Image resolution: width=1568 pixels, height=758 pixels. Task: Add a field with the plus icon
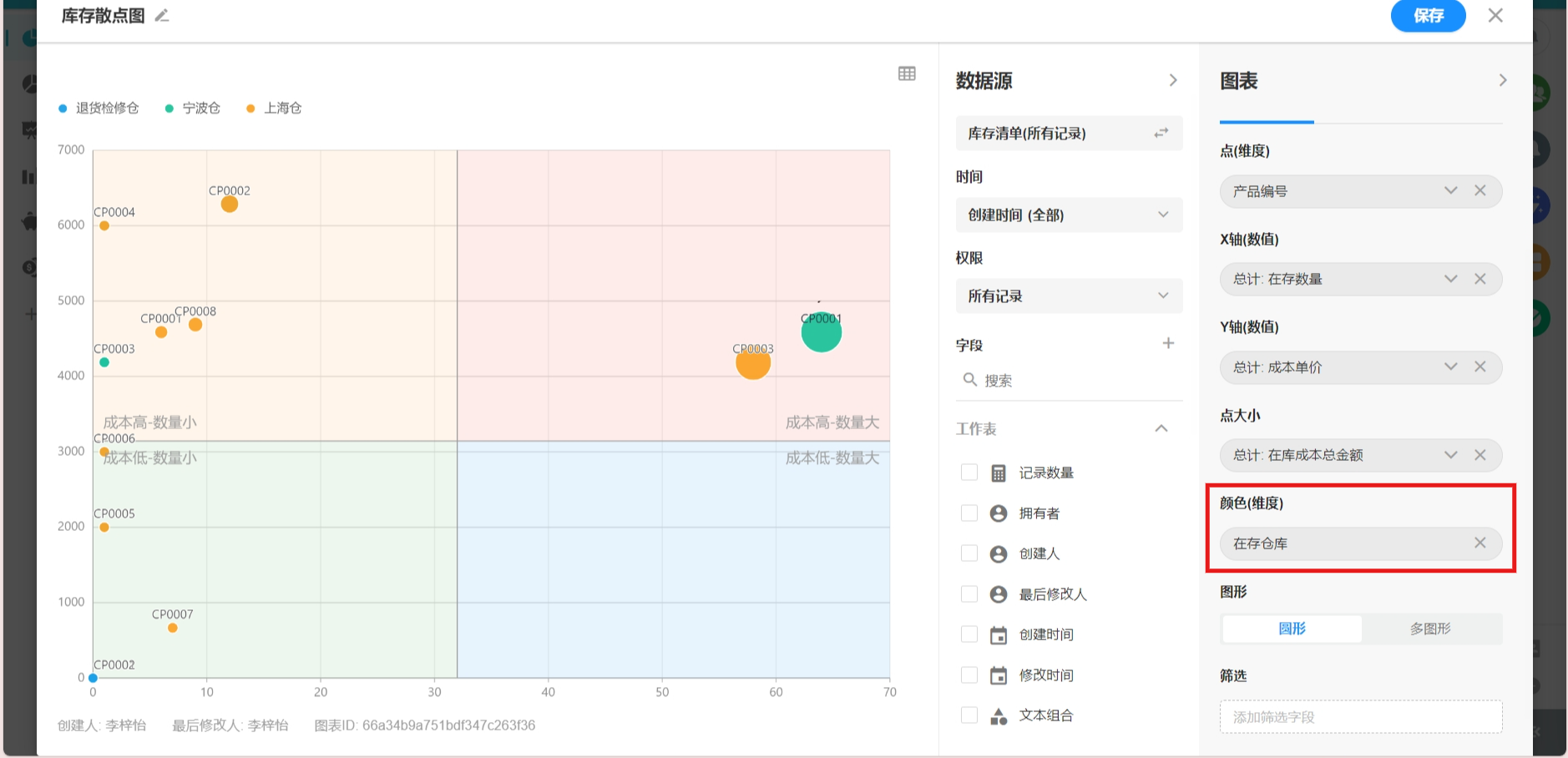pos(1168,344)
